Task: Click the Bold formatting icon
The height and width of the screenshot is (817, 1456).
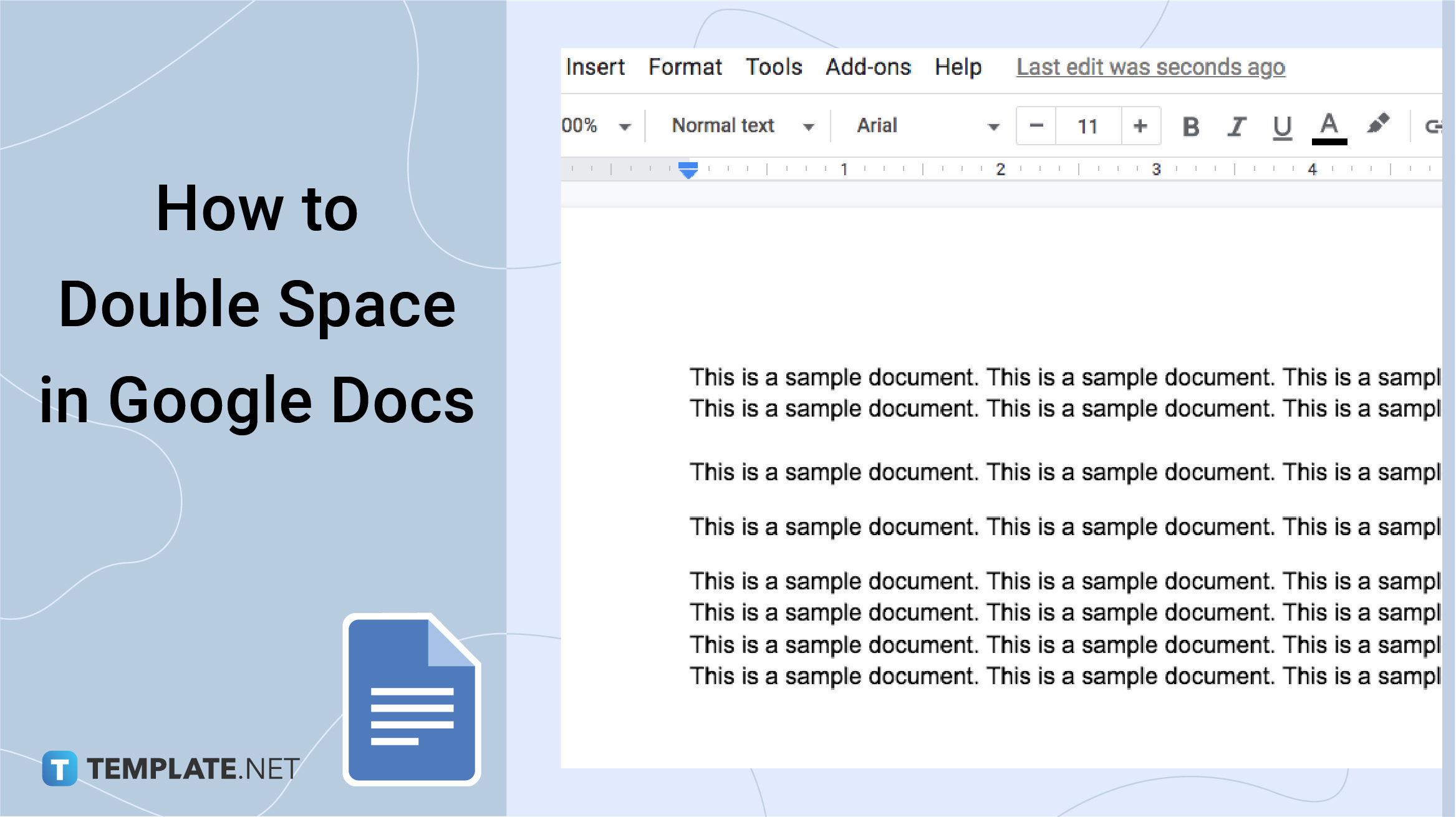Action: click(1191, 126)
